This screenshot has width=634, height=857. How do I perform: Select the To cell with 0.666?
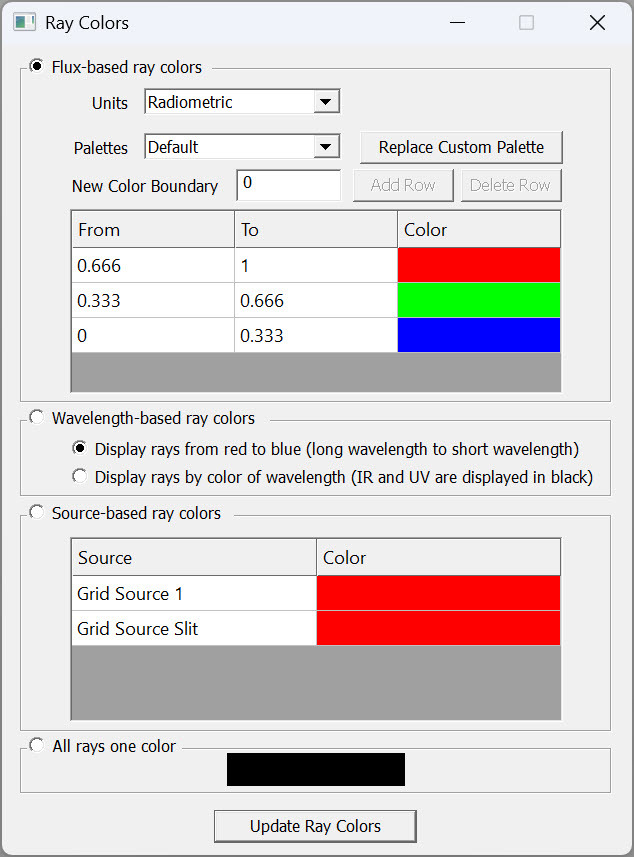[316, 300]
